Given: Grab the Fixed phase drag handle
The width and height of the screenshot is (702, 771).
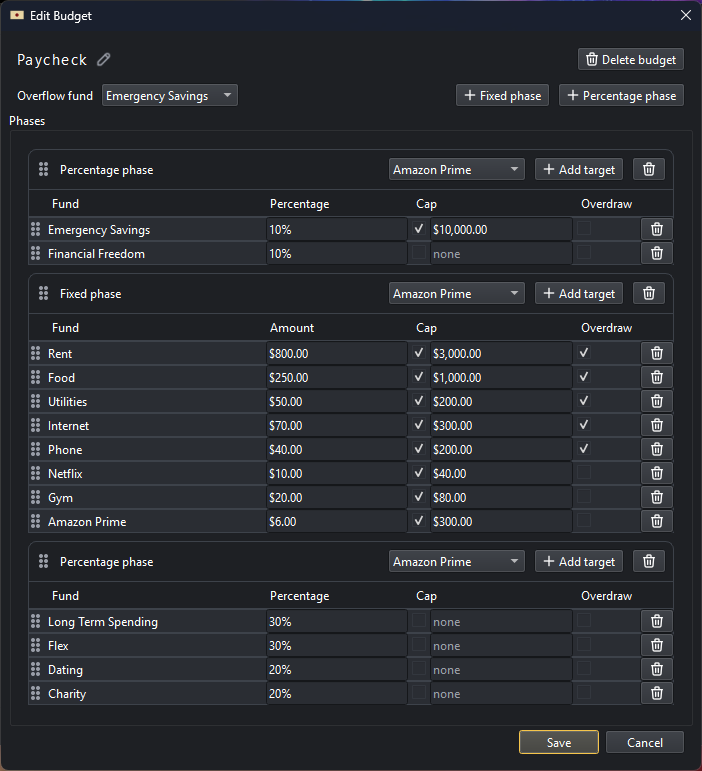Looking at the screenshot, I should pos(43,294).
